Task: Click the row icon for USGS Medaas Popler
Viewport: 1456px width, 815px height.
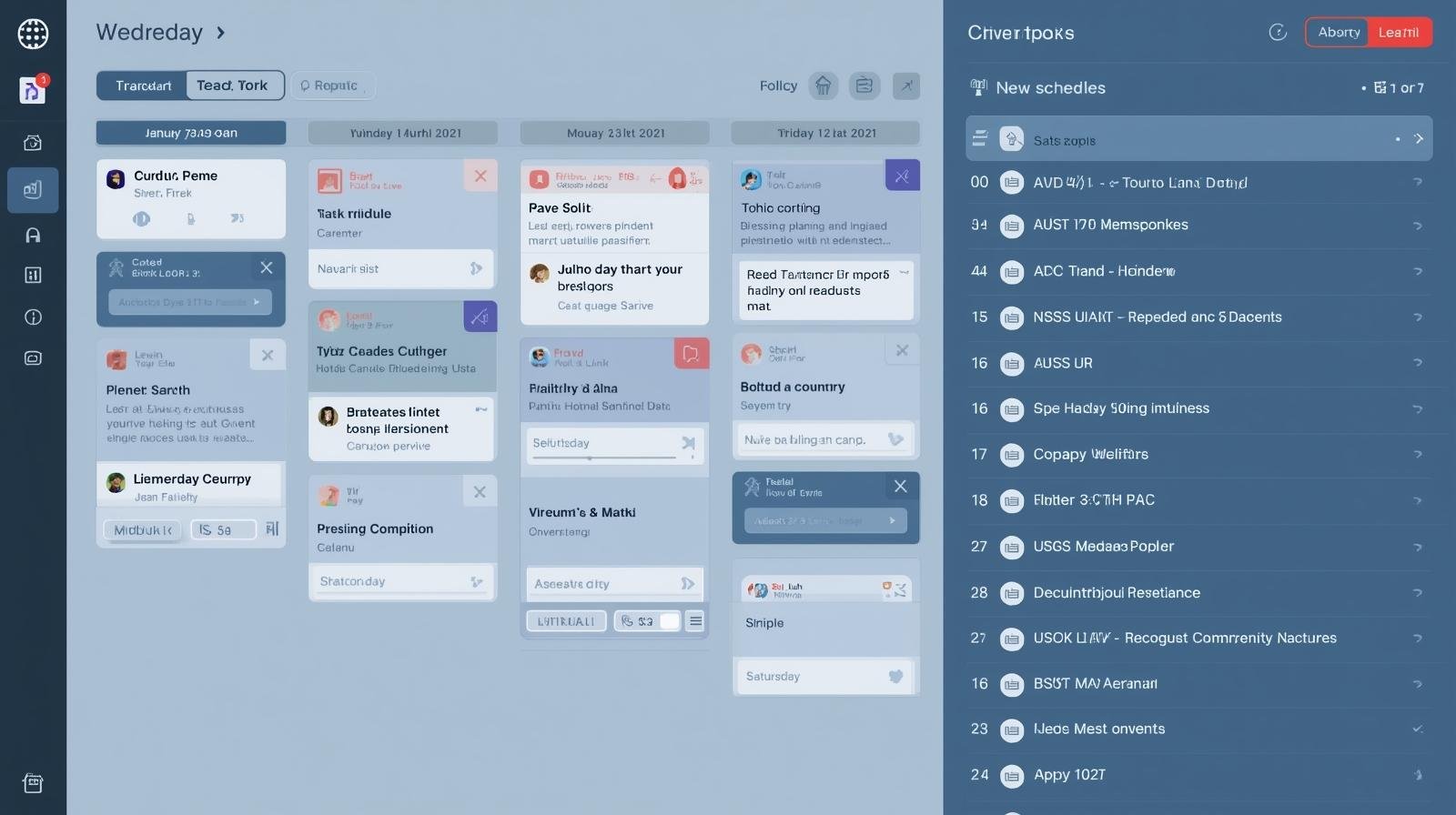Action: [1011, 548]
